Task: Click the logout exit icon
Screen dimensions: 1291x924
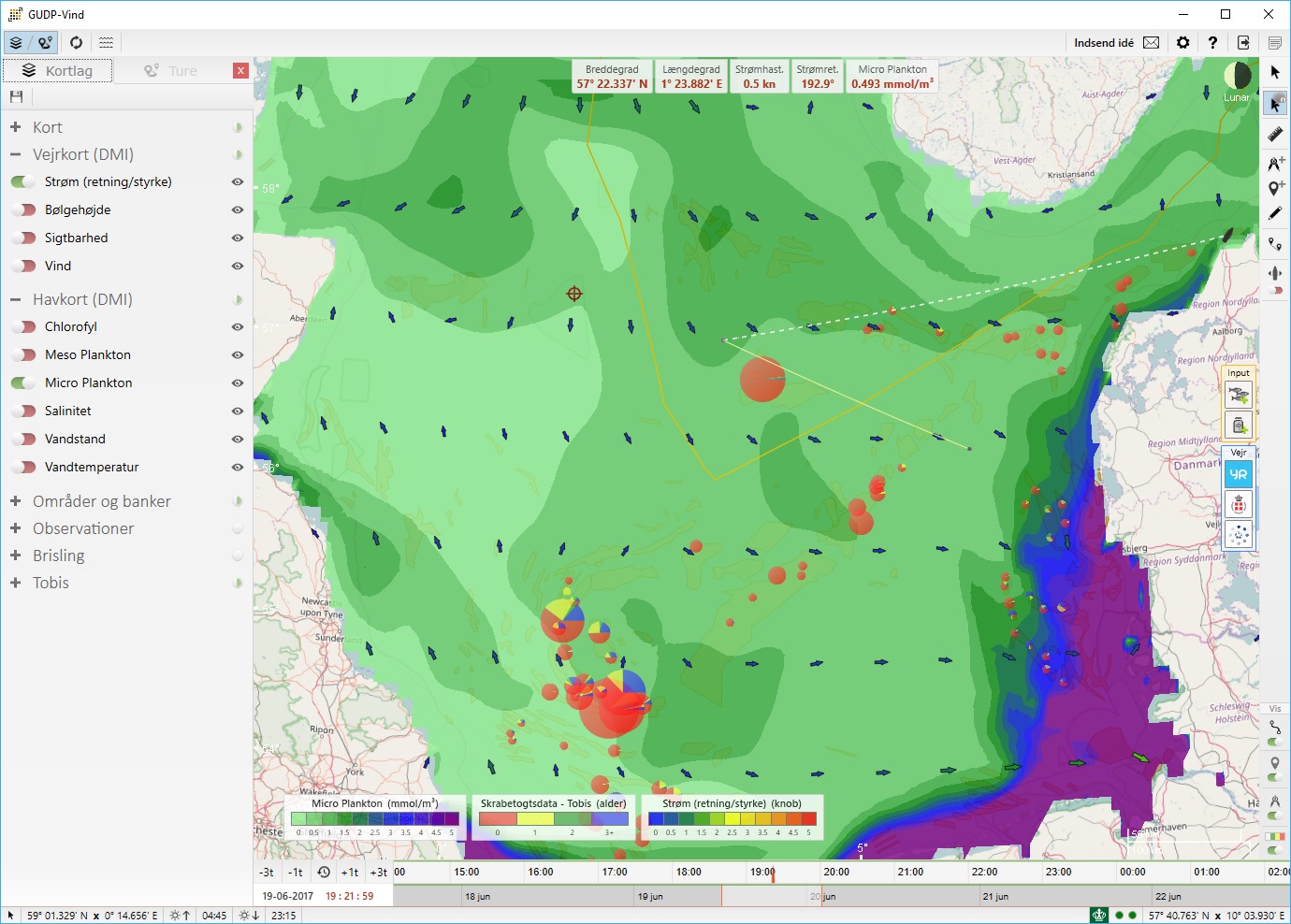Action: [1243, 43]
